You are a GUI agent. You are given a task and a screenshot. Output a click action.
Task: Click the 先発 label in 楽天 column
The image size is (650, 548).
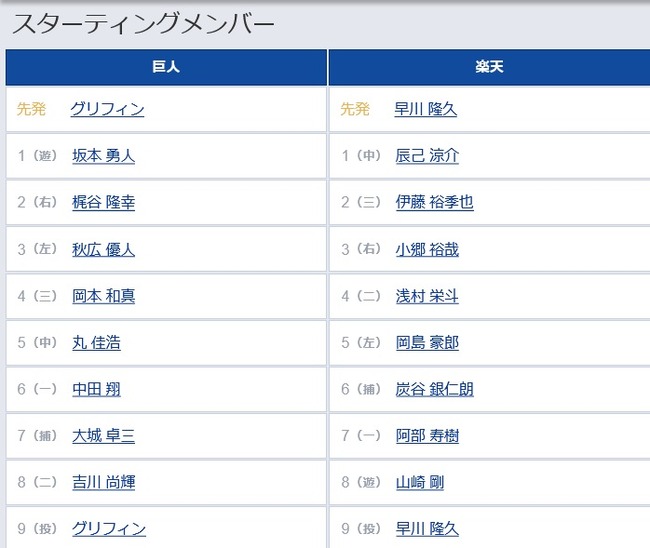coord(355,109)
